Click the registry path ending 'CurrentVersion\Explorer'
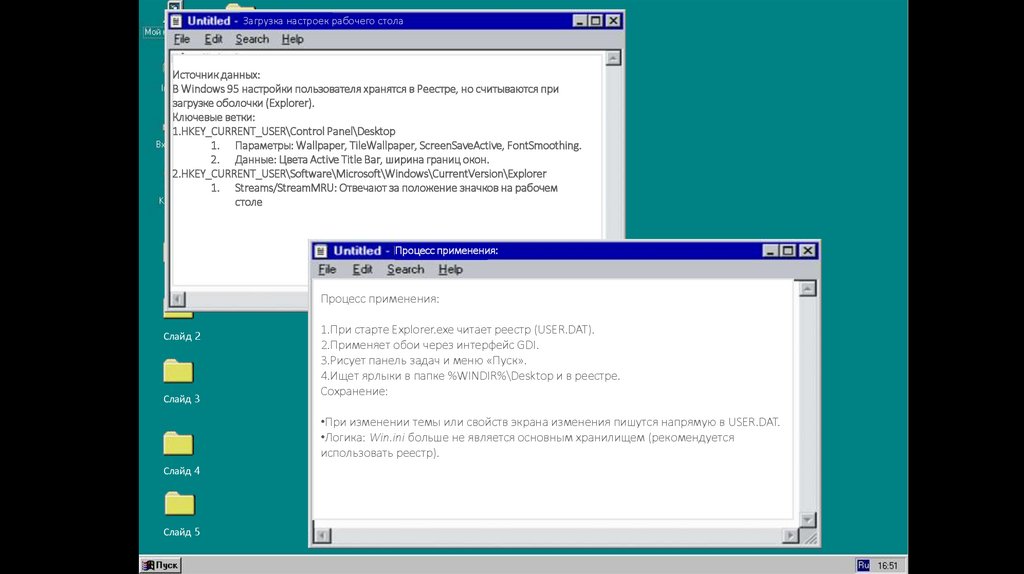This screenshot has height=574, width=1024. coord(364,174)
